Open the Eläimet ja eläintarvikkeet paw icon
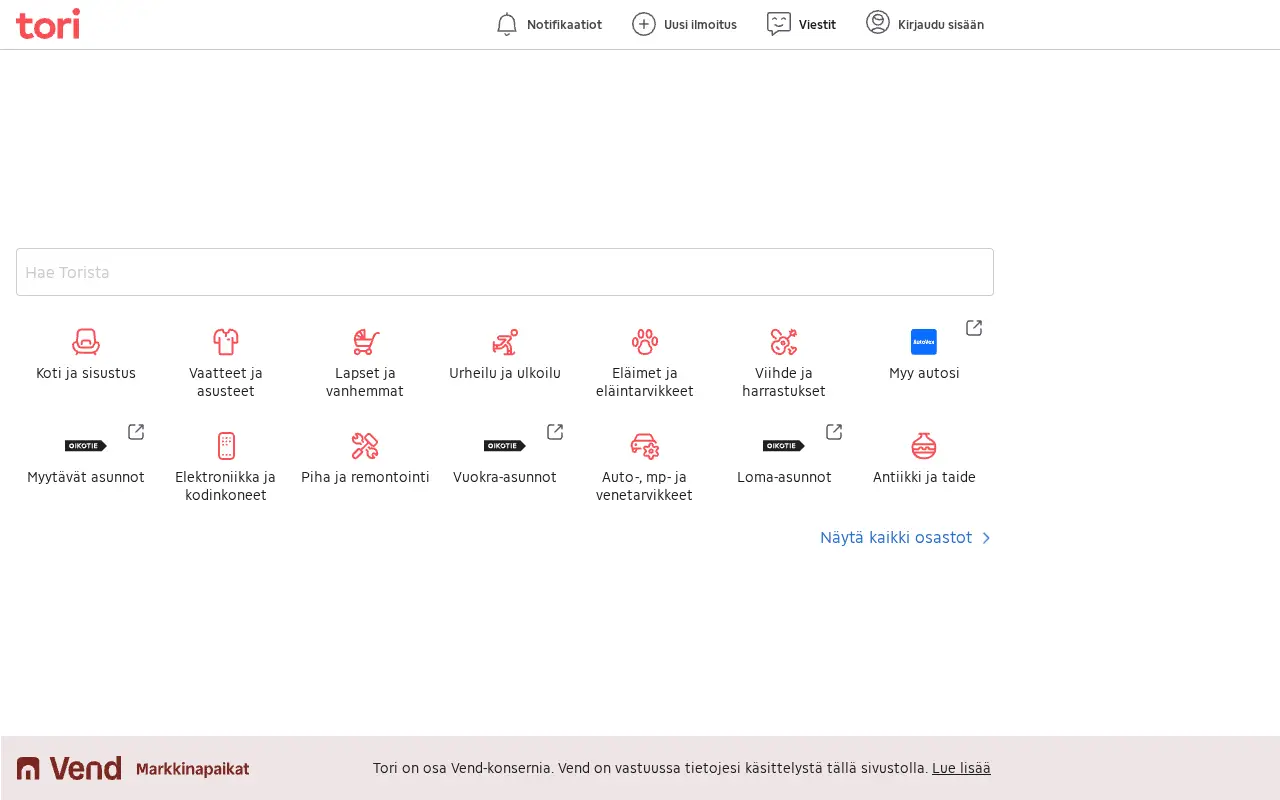Viewport: 1280px width, 800px height. 645,342
